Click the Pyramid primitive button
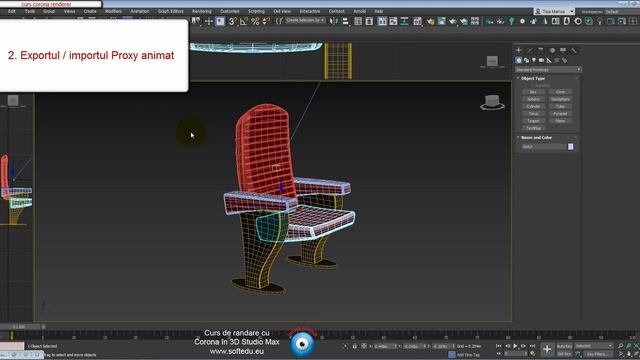 click(x=560, y=114)
